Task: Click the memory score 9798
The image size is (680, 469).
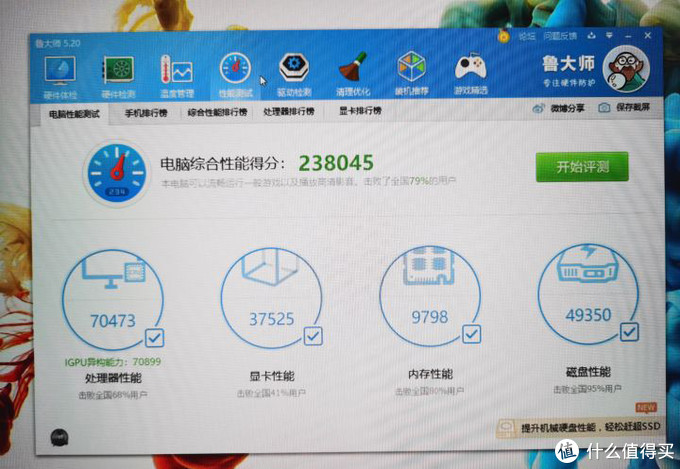Action: click(x=430, y=317)
